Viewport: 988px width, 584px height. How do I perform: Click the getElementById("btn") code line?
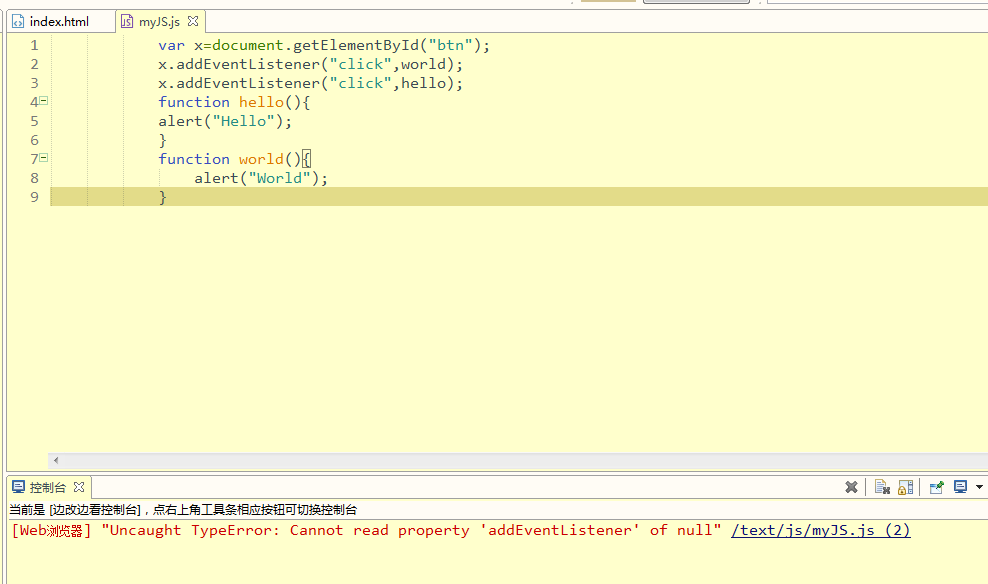point(324,45)
